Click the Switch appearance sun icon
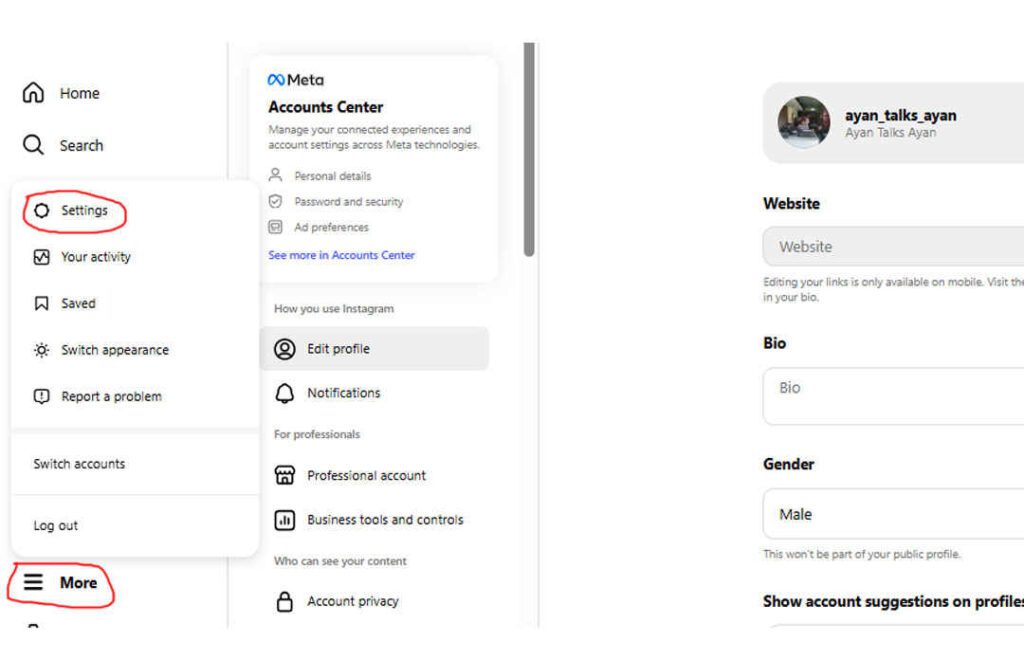Viewport: 1024px width, 660px height. click(41, 350)
